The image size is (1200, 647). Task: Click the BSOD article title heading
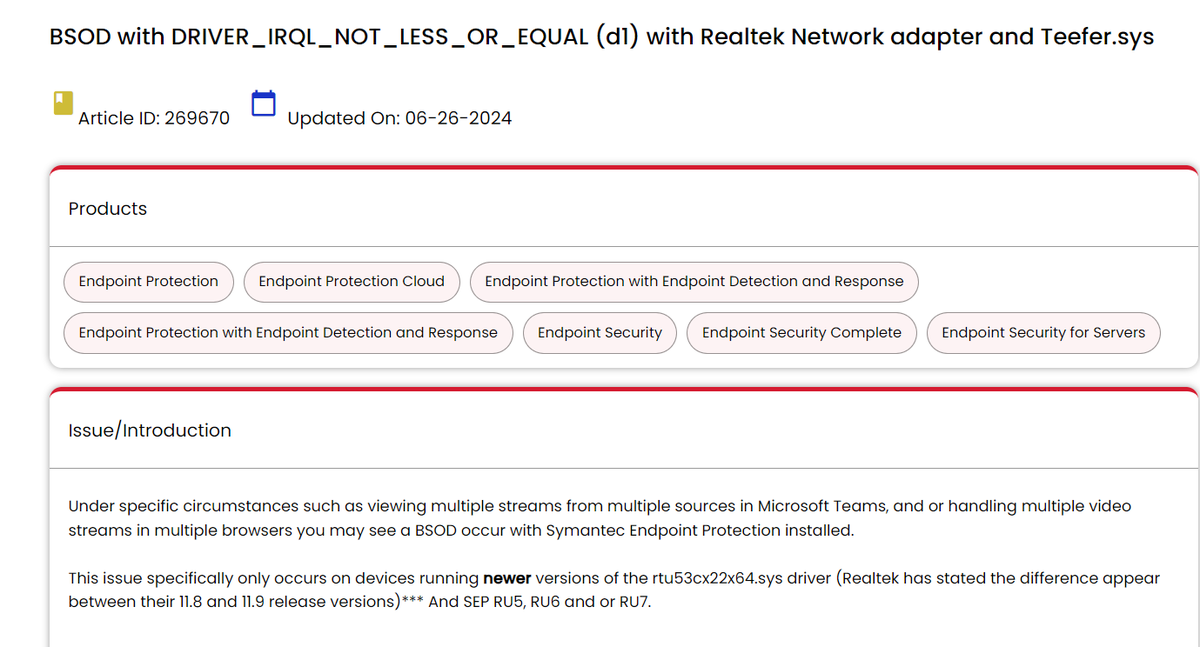click(601, 38)
